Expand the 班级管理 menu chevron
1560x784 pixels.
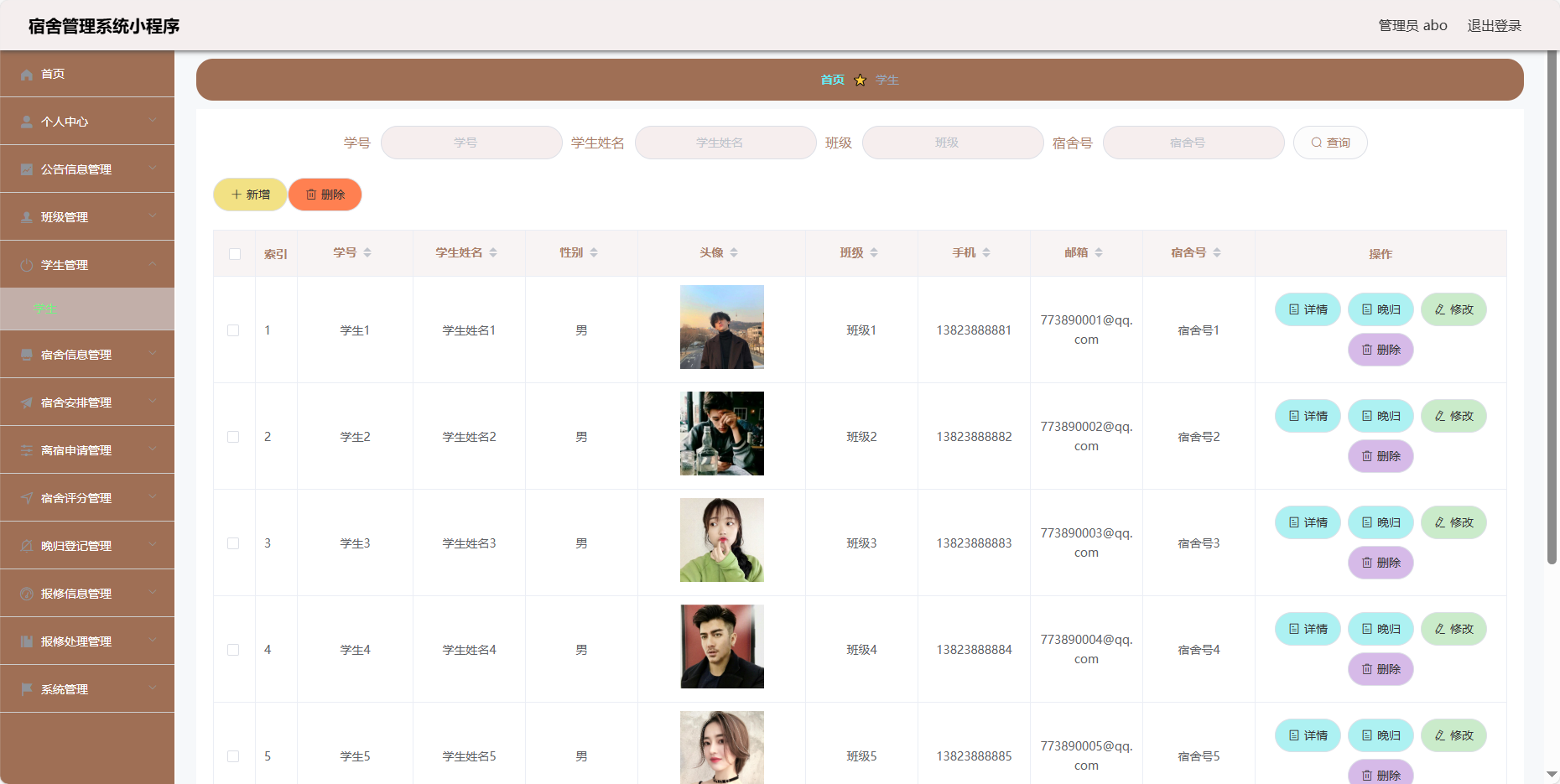click(x=153, y=216)
